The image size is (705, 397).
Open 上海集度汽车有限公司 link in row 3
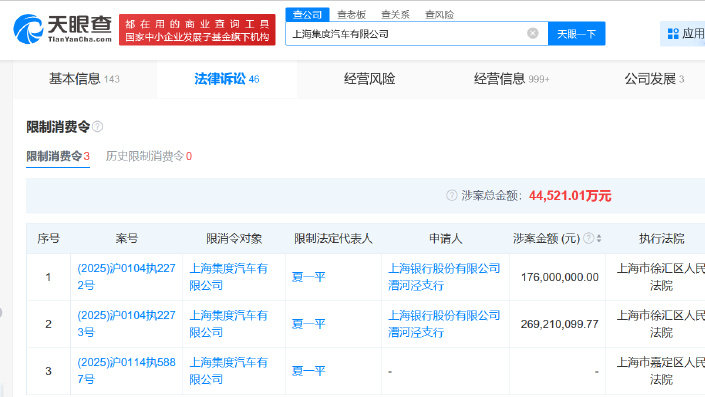[228, 371]
